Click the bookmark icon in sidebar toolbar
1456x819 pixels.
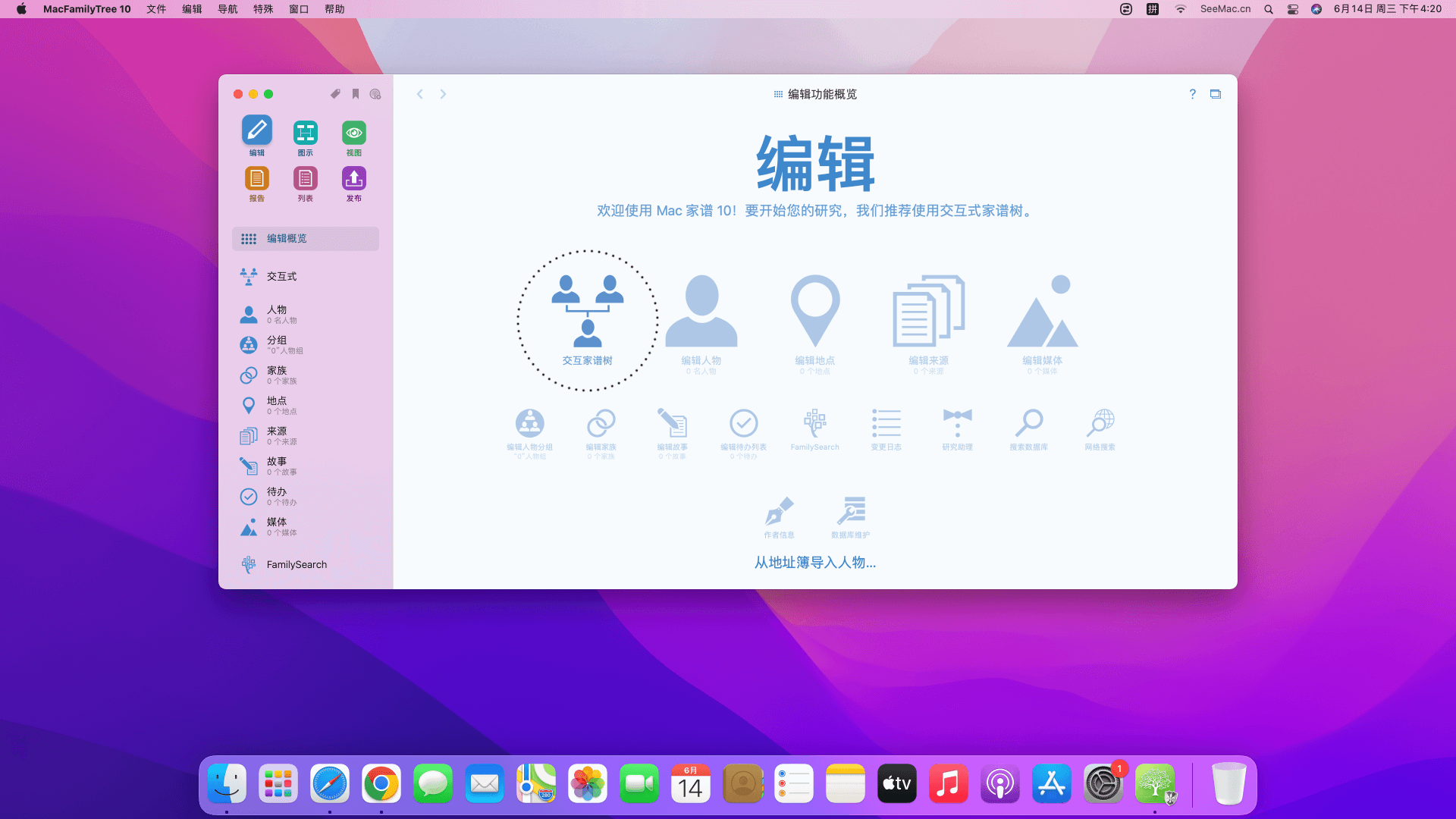pos(355,94)
